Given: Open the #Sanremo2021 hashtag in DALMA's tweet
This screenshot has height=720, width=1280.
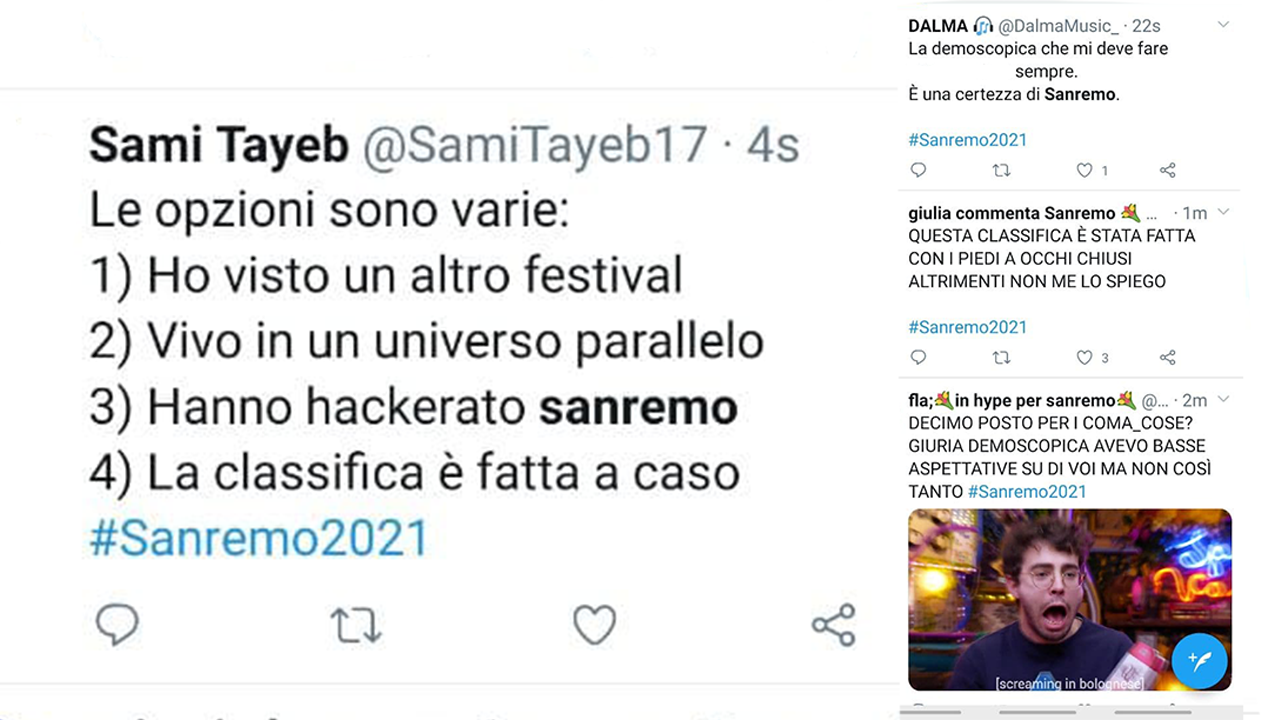Looking at the screenshot, I should [x=967, y=140].
